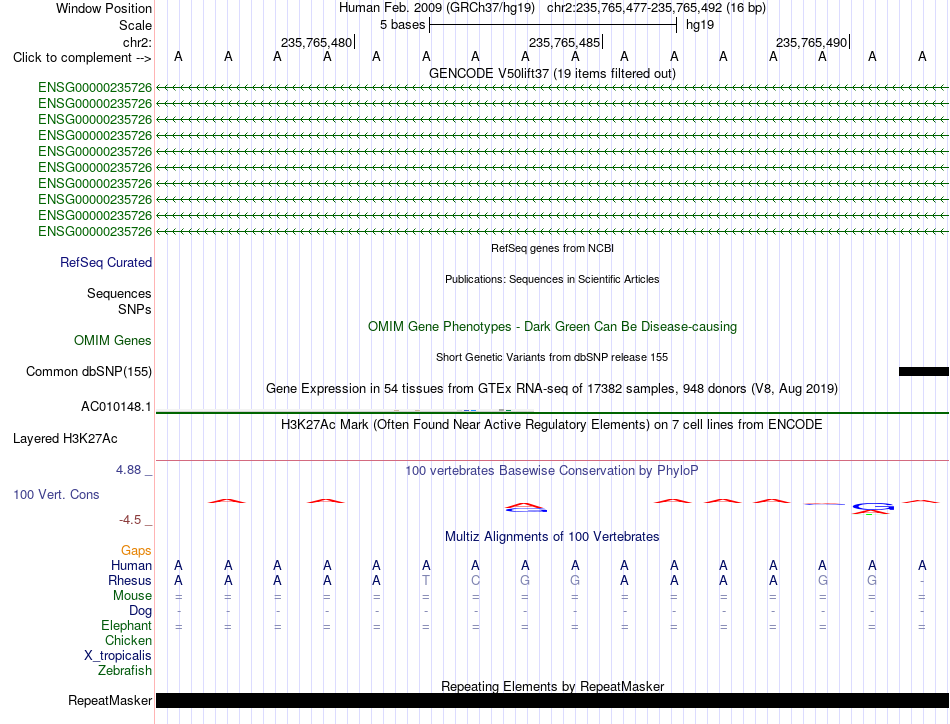Image resolution: width=950 pixels, height=724 pixels.
Task: Click the Rhesus alignment row label
Action: point(130,580)
